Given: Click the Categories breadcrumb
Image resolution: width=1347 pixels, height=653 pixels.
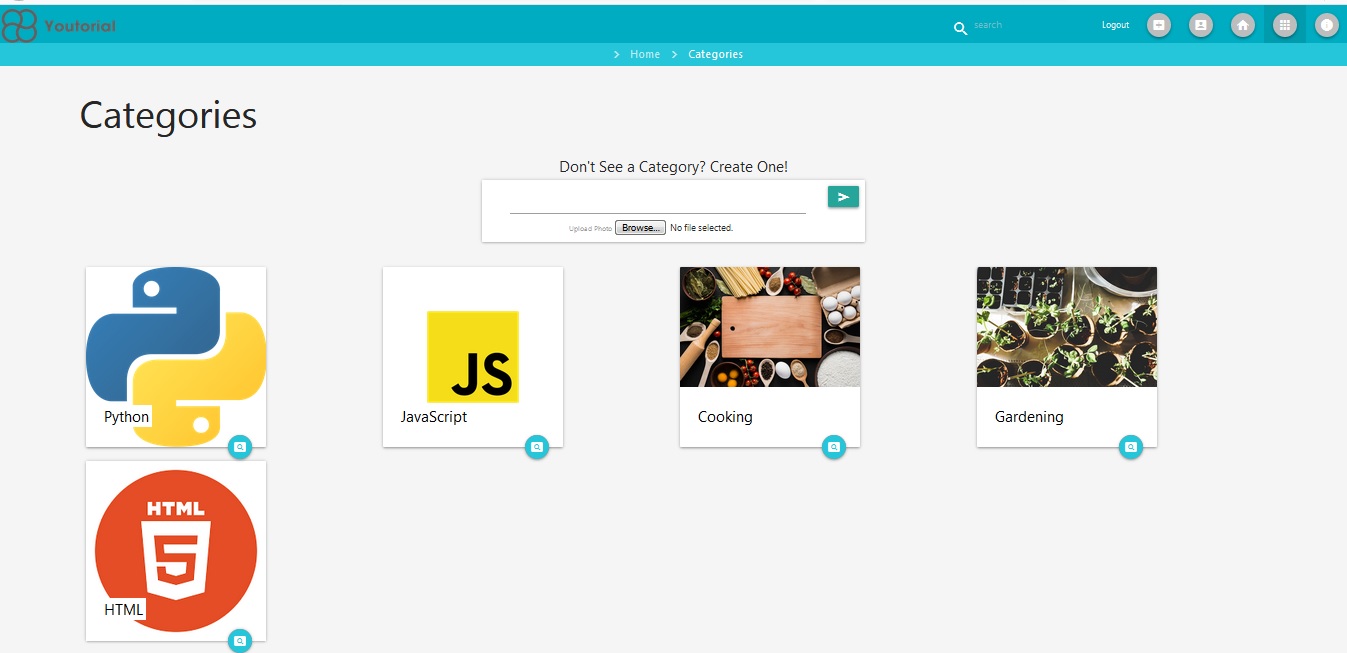Looking at the screenshot, I should point(715,54).
